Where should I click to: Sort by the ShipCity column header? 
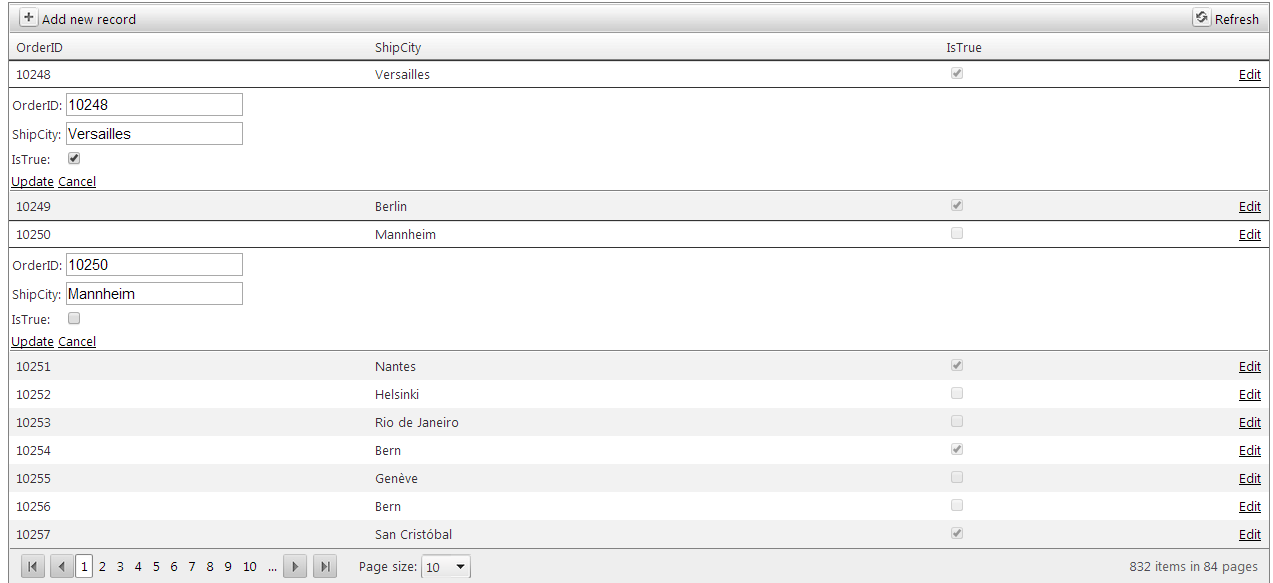[391, 48]
